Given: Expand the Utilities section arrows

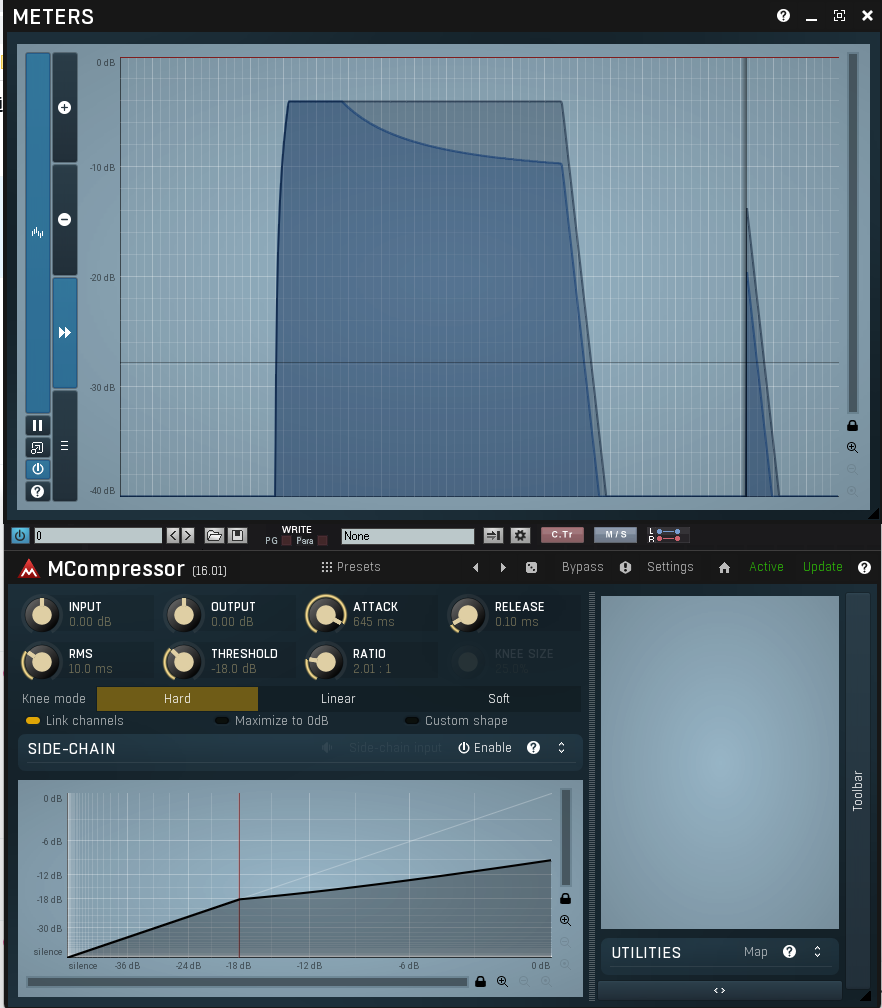Looking at the screenshot, I should (x=817, y=952).
